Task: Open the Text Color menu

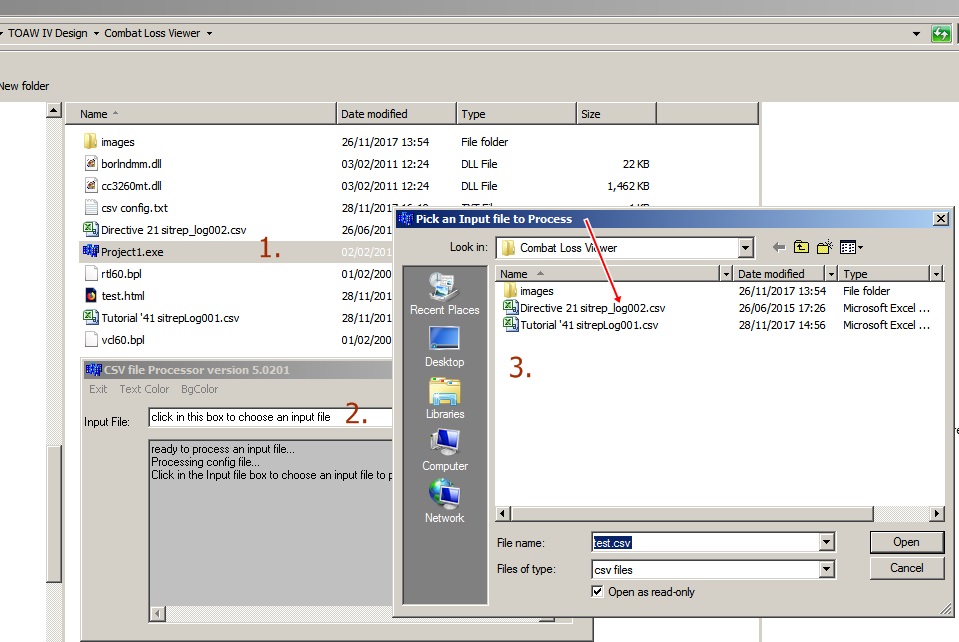Action: pyautogui.click(x=144, y=389)
